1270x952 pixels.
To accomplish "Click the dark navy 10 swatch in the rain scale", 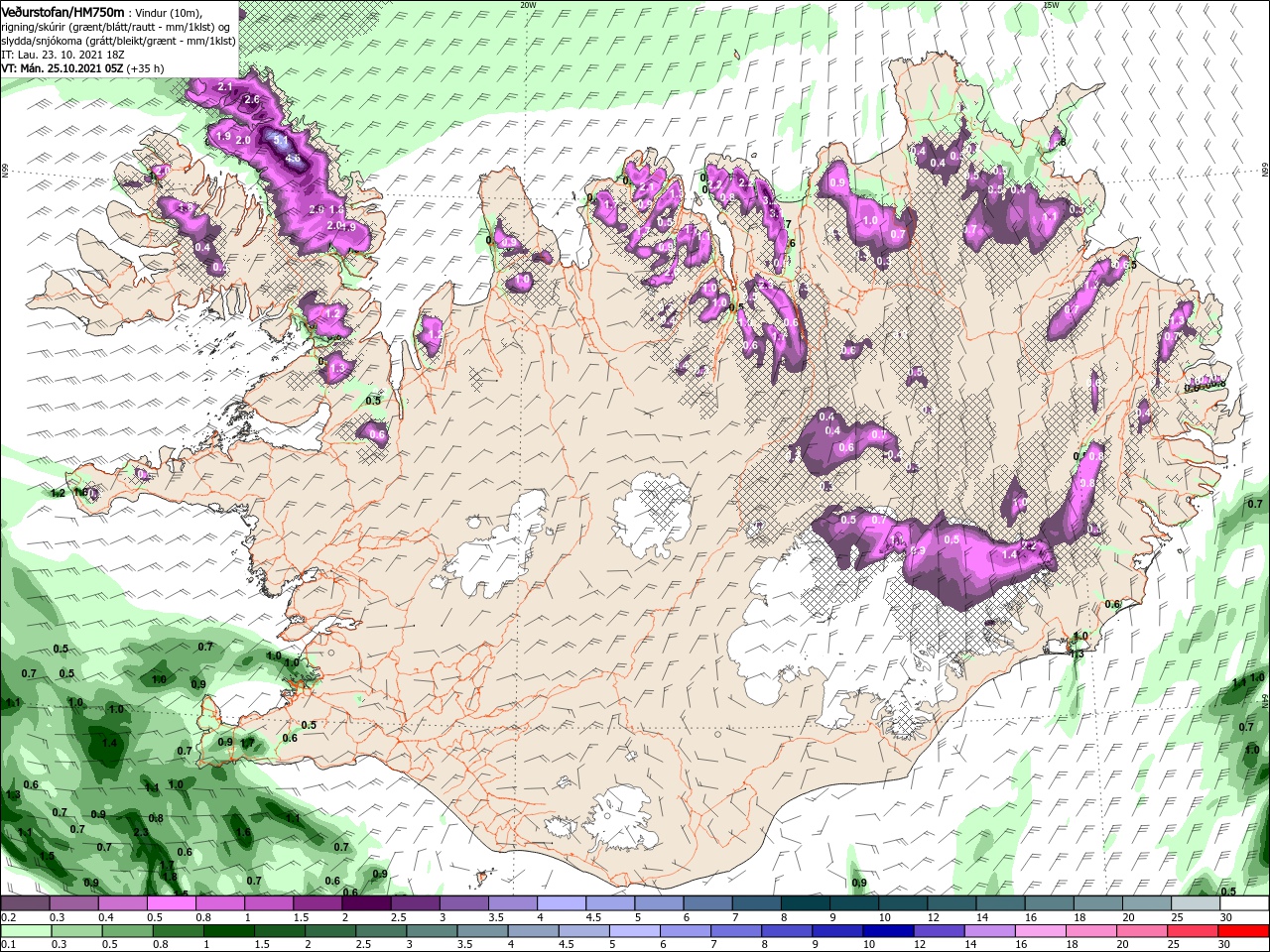I will pyautogui.click(x=886, y=931).
